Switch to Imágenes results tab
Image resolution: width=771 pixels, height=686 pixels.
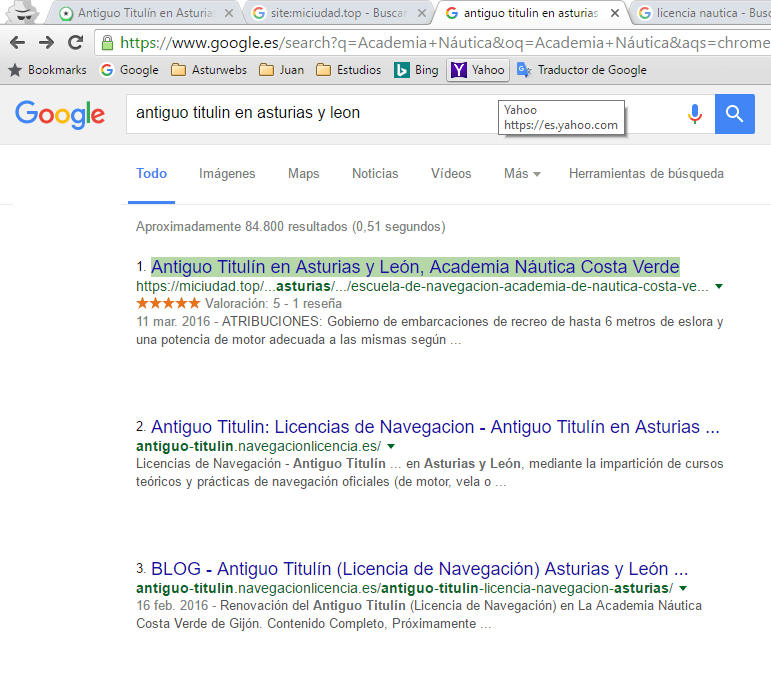point(227,174)
